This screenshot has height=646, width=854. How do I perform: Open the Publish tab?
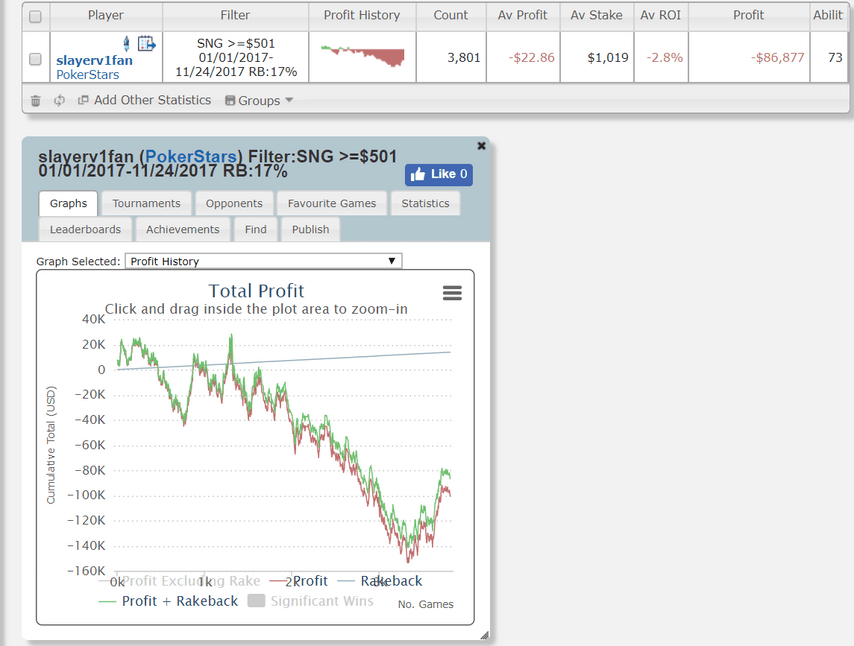tap(310, 229)
